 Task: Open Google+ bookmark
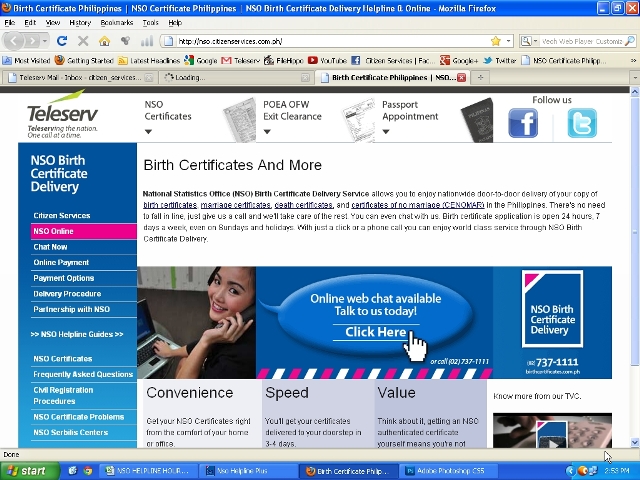point(459,61)
